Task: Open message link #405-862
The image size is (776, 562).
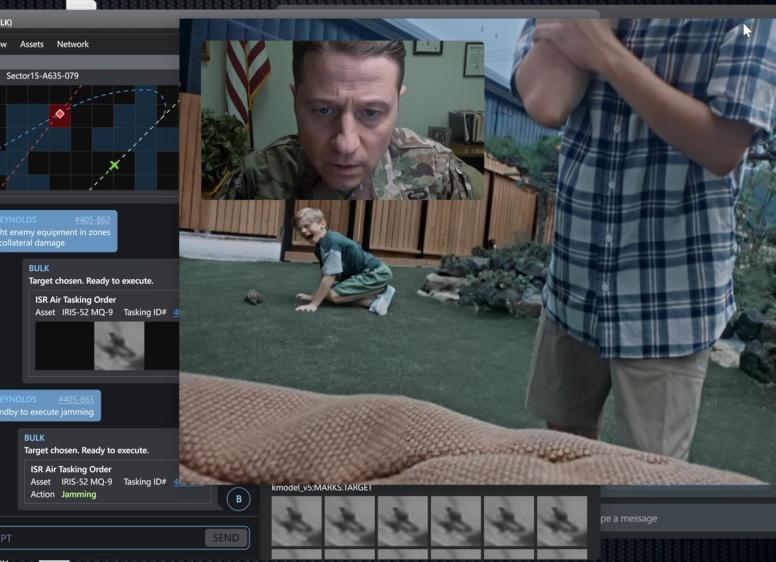Action: pyautogui.click(x=93, y=220)
